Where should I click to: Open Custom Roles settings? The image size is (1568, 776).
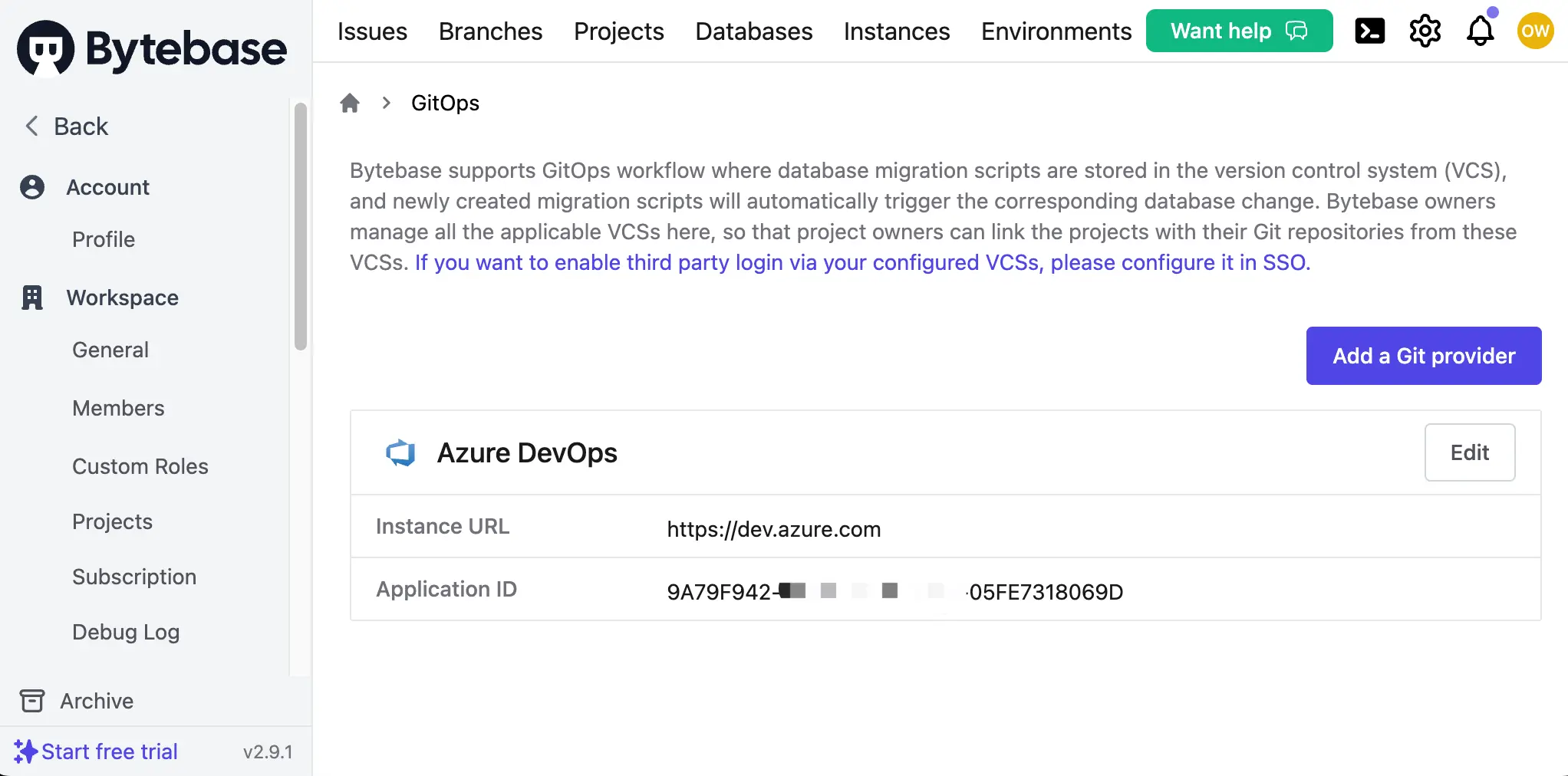tap(140, 466)
